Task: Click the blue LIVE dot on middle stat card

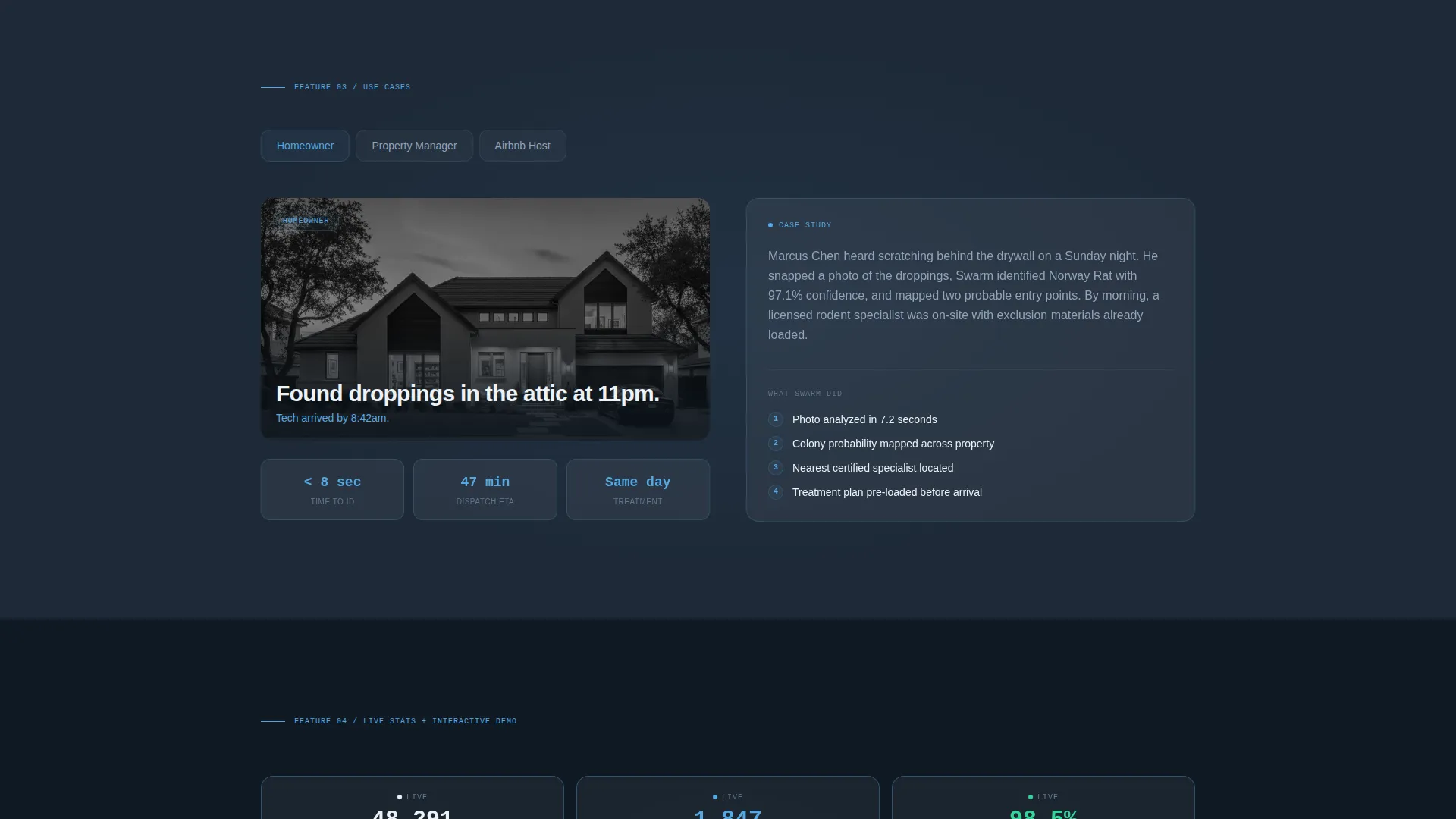Action: 715,797
